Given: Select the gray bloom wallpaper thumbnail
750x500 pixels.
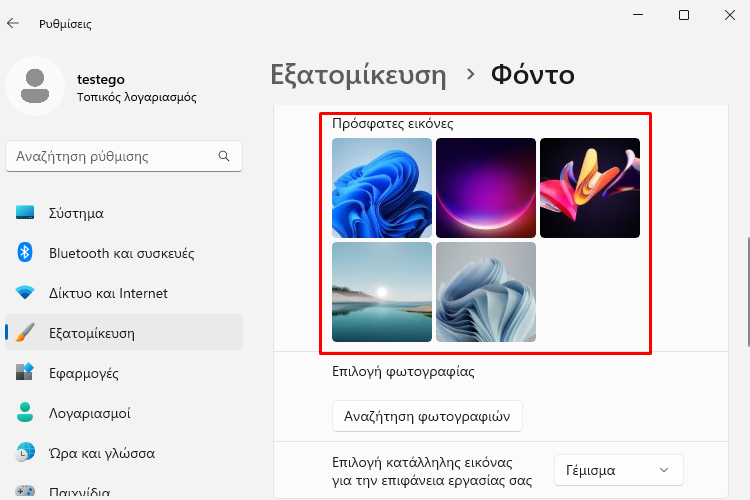Looking at the screenshot, I should coord(486,292).
